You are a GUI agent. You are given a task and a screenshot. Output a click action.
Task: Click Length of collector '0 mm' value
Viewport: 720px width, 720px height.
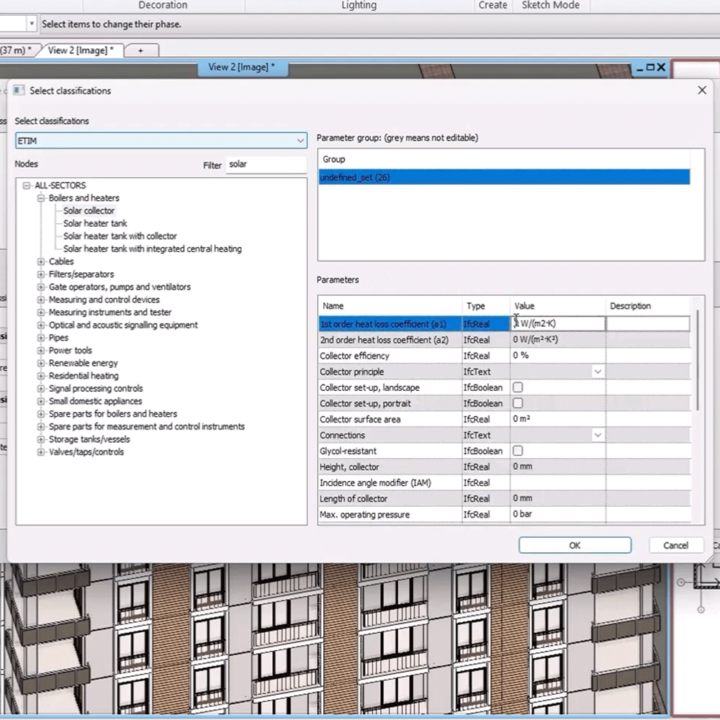(522, 498)
